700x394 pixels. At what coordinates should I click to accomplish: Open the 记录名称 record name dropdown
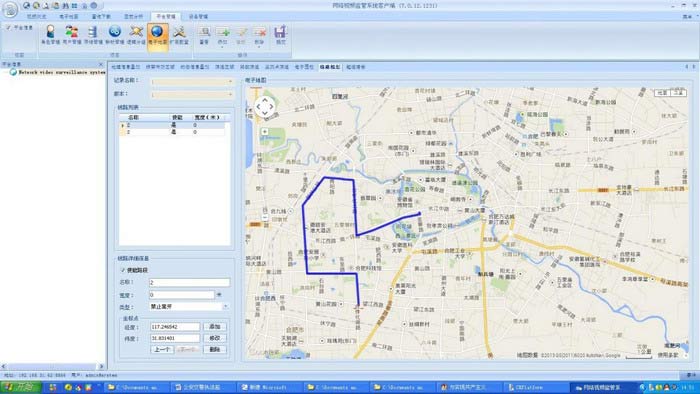pos(191,82)
